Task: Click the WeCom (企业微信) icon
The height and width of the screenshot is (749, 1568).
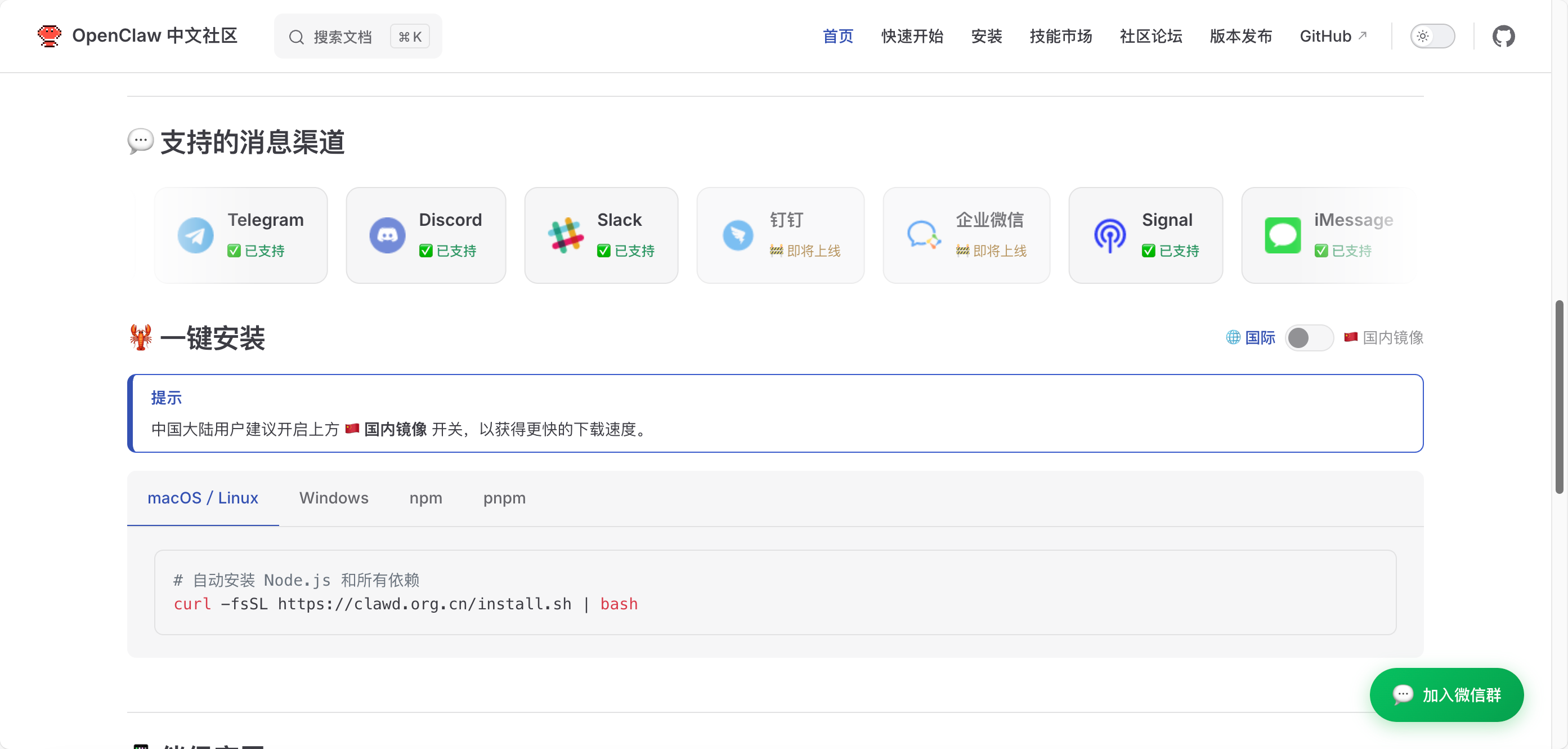Action: pyautogui.click(x=924, y=235)
